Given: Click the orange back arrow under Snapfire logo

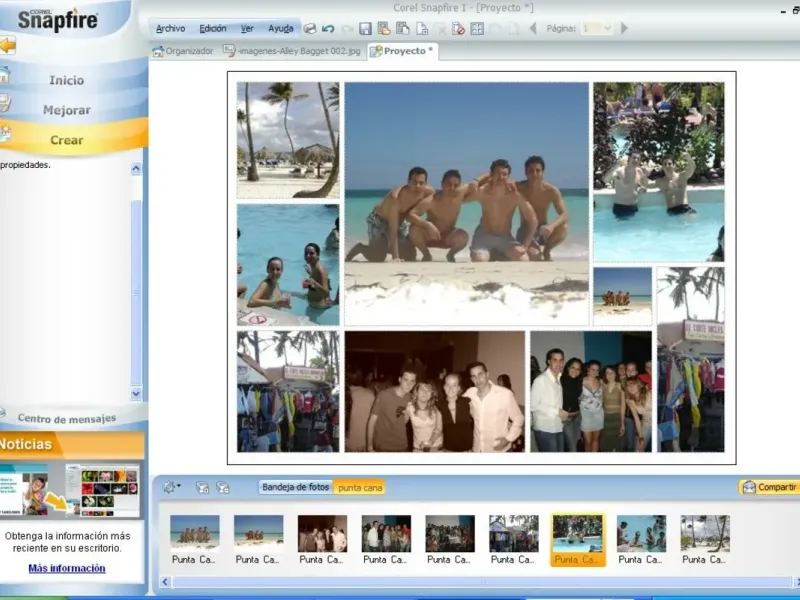Looking at the screenshot, I should (7, 45).
